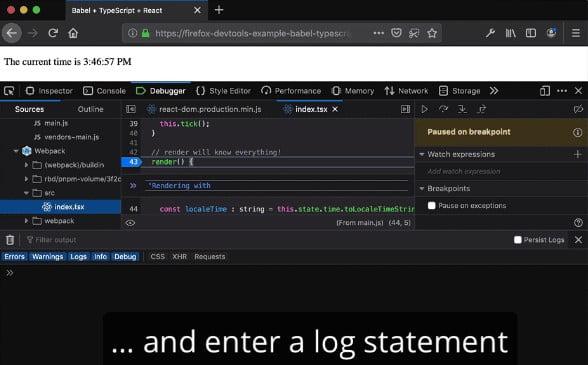Screen dimensions: 588x365
Task: Collapse Breakpoints section
Action: coord(422,189)
